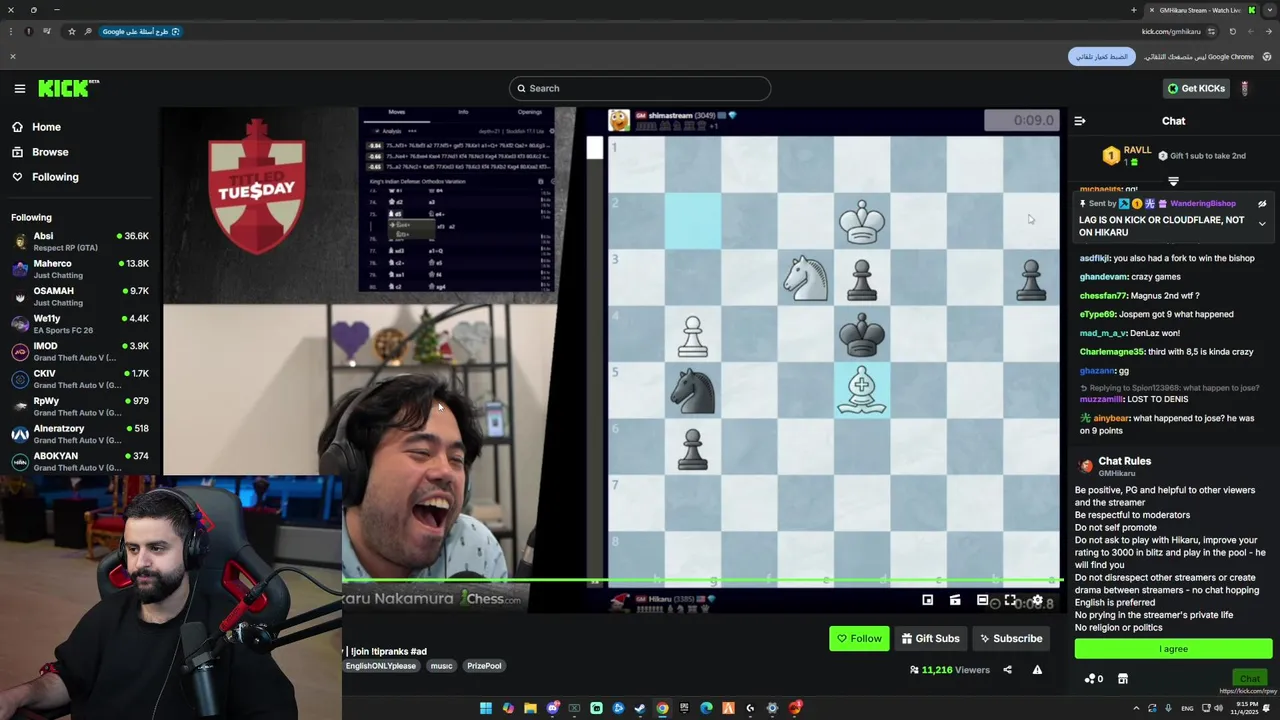1280x720 pixels.
Task: Click the Google Lens ask chip
Action: point(140,31)
